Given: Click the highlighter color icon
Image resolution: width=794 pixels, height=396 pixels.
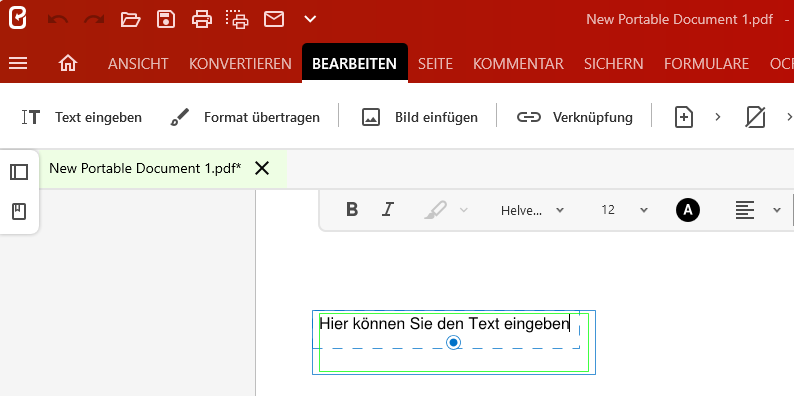Looking at the screenshot, I should tap(435, 210).
